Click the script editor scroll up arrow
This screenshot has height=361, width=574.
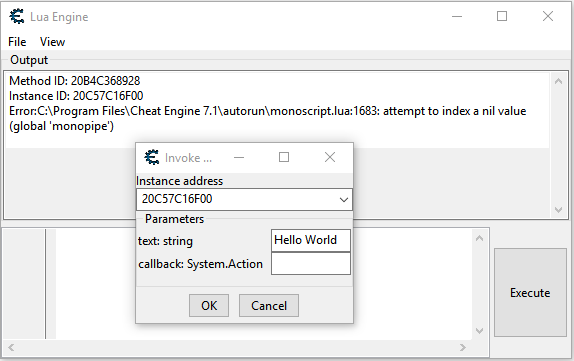click(x=479, y=238)
